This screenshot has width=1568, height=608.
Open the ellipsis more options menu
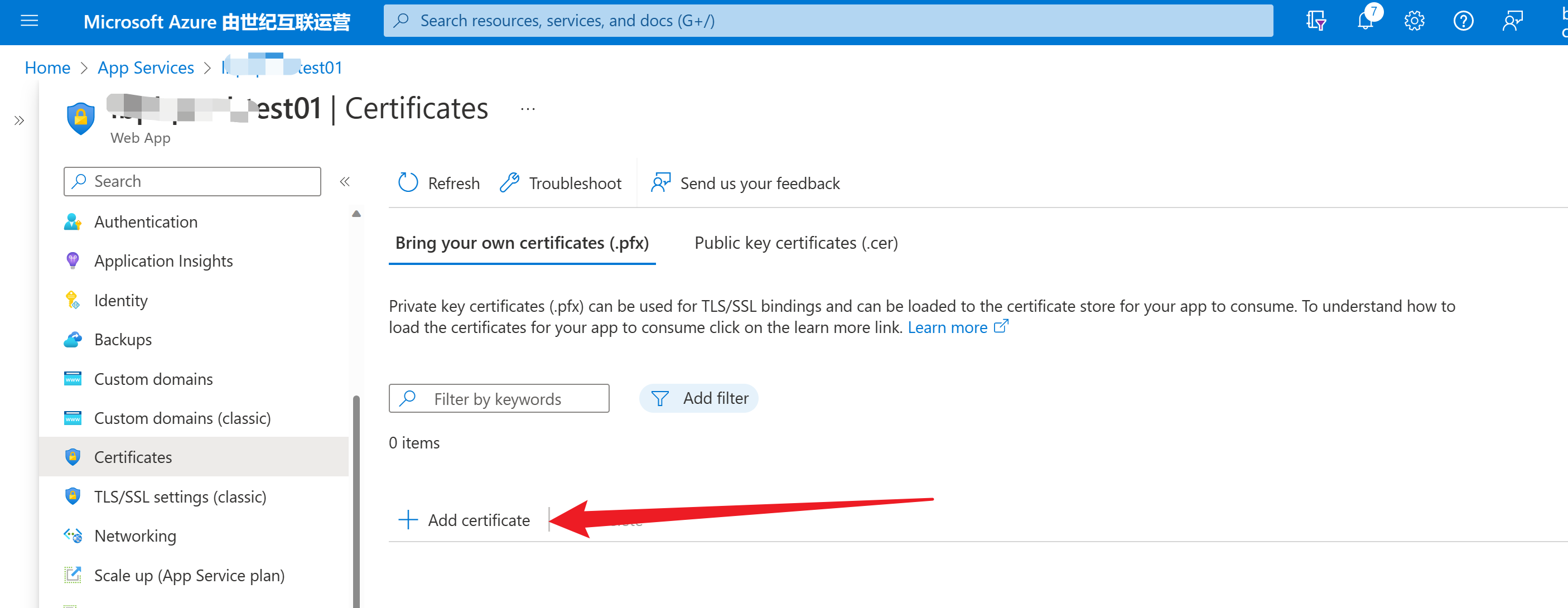527,109
